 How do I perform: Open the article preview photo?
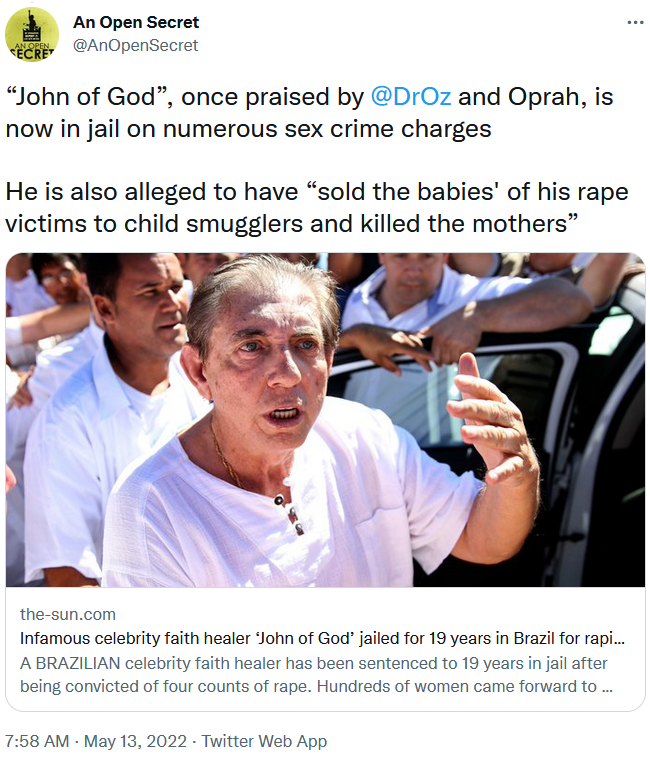tap(325, 420)
